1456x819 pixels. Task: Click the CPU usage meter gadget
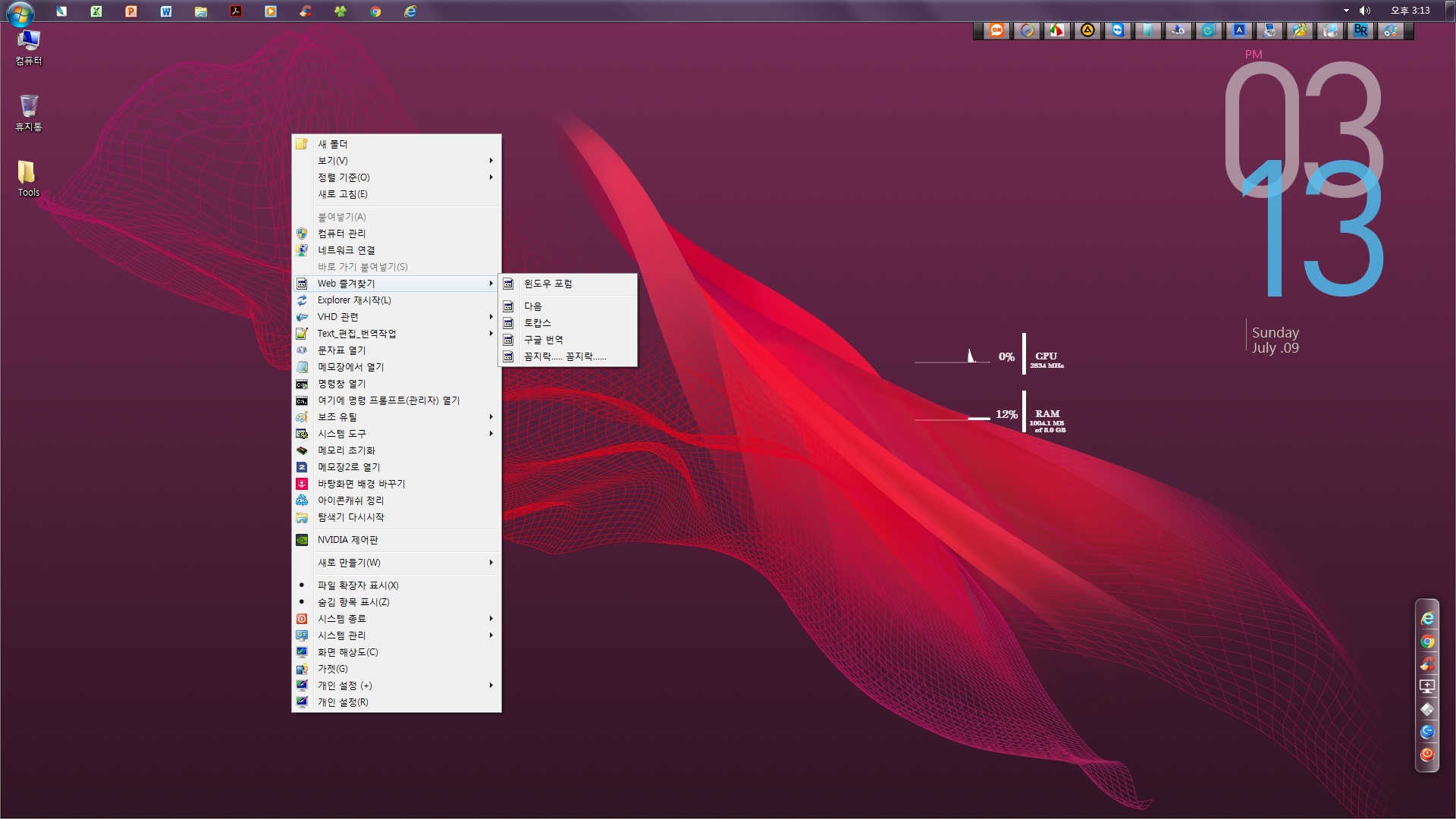click(990, 354)
